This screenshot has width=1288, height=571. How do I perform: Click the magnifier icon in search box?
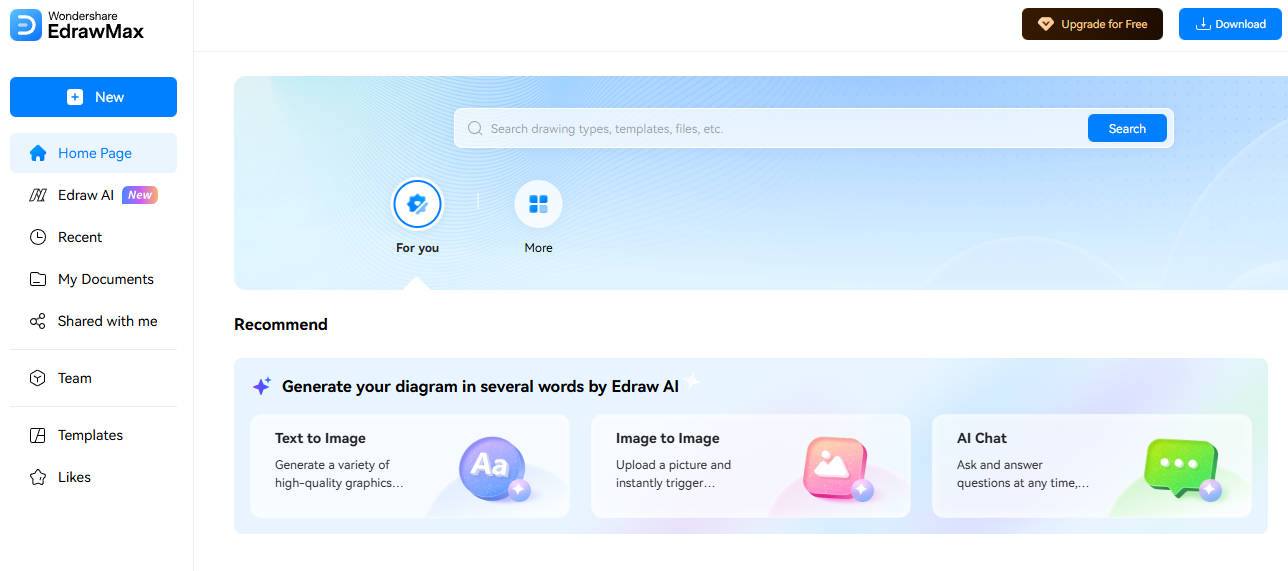[475, 129]
